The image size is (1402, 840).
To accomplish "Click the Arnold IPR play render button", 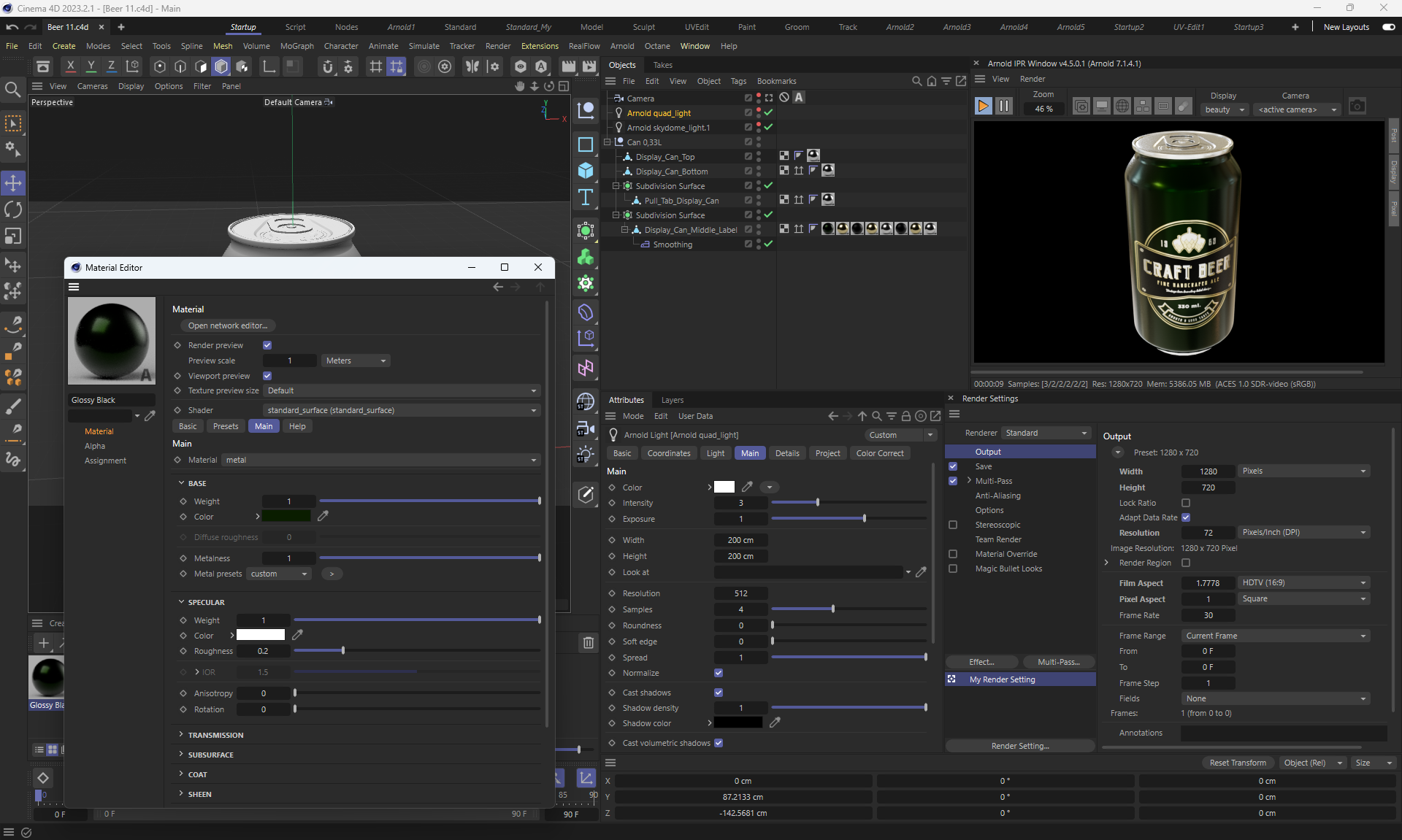I will (983, 107).
